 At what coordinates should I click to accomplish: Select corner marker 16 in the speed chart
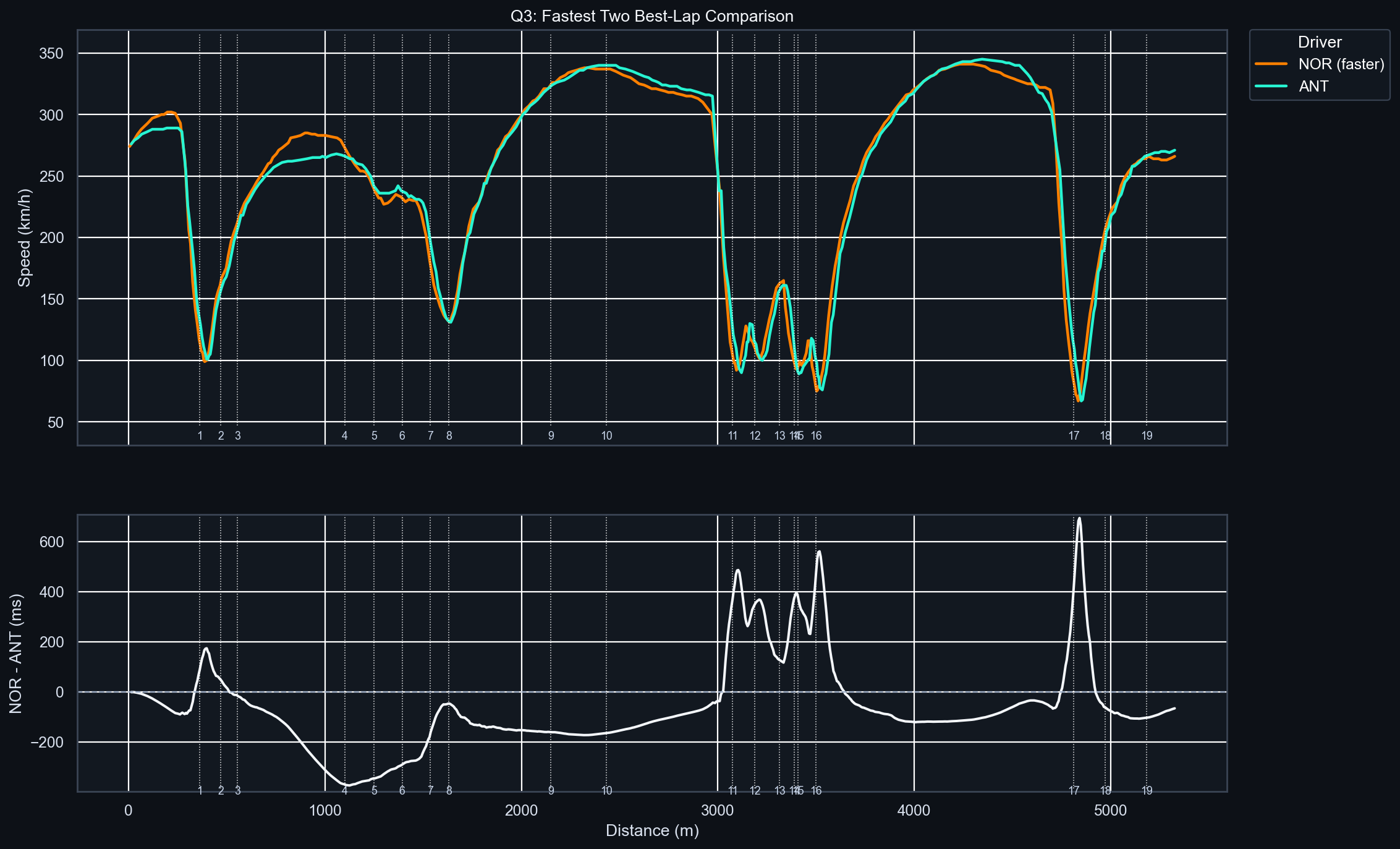tap(817, 436)
